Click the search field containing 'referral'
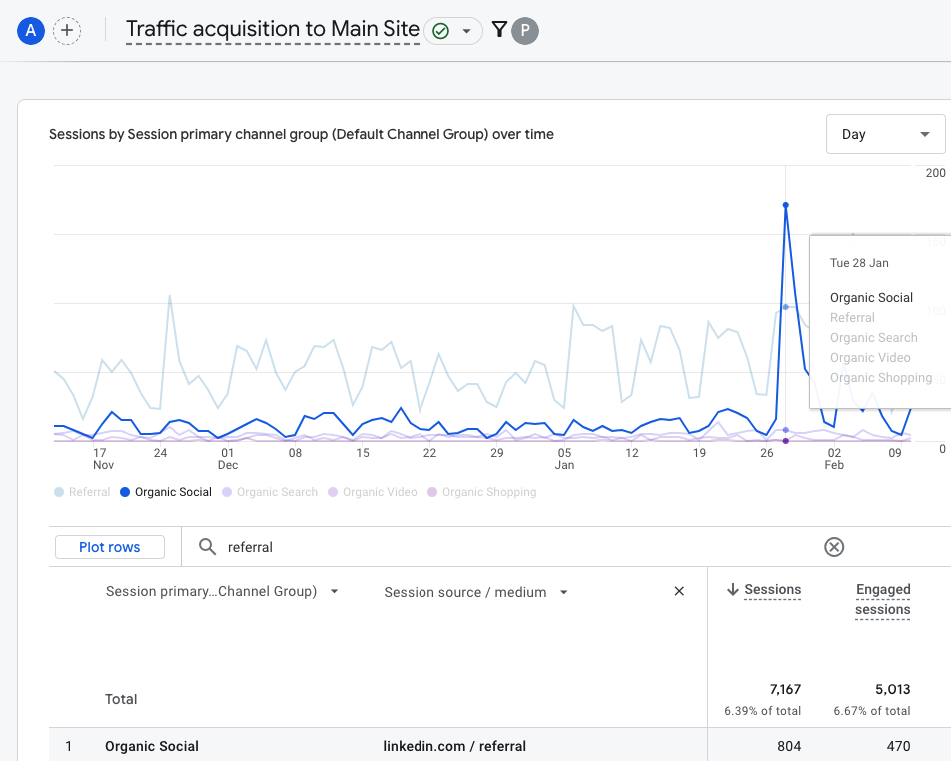This screenshot has width=951, height=761. [x=500, y=547]
